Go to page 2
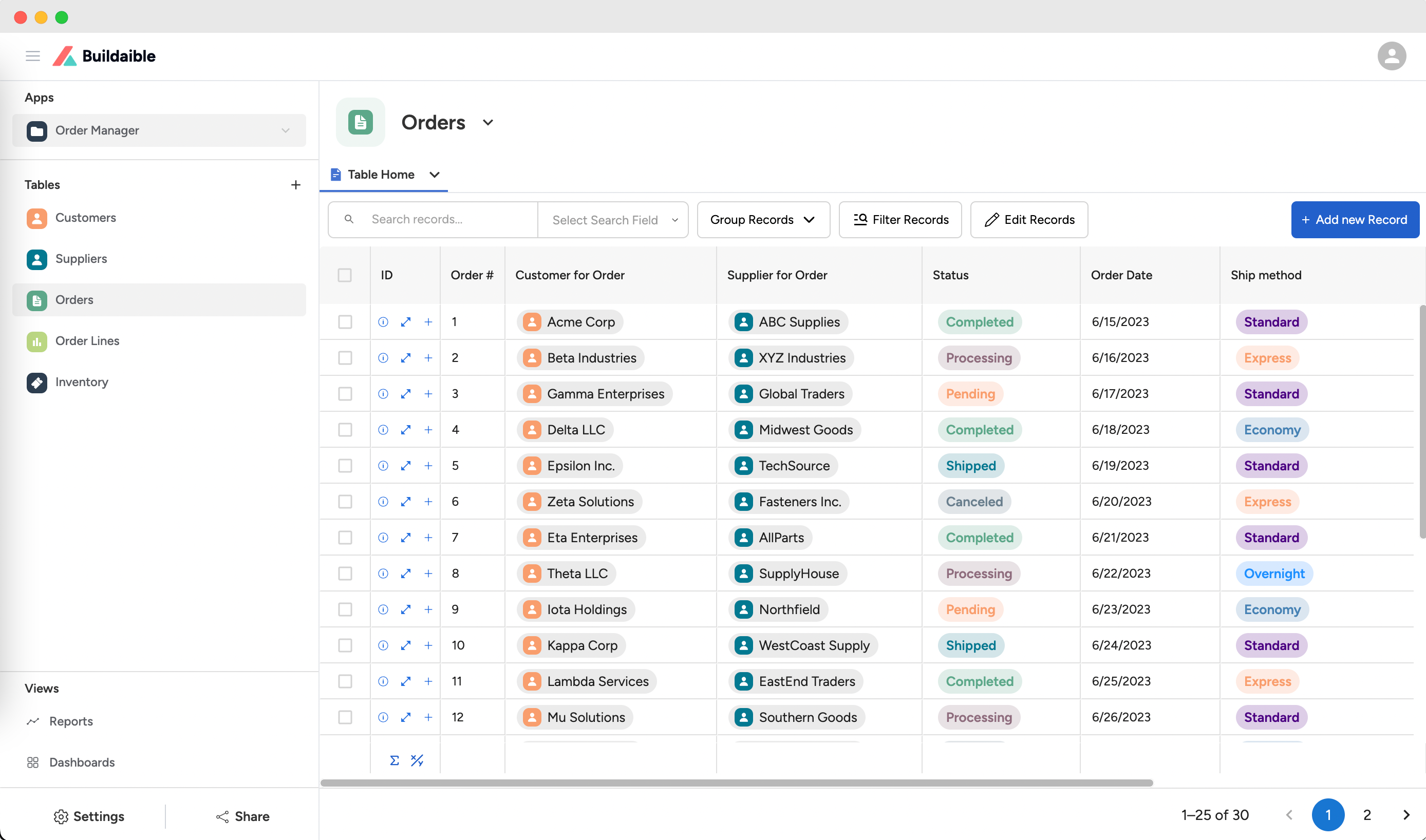Screen dimensions: 1426x840 1366,815
